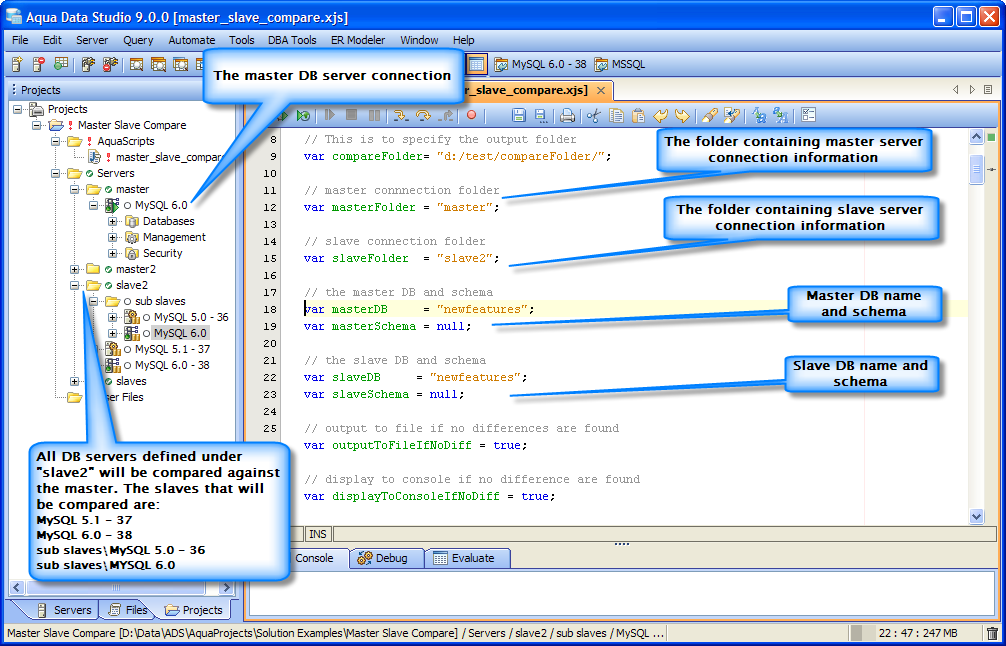Switch to the Servers panel tab
Image resolution: width=1006 pixels, height=646 pixels.
(x=65, y=610)
